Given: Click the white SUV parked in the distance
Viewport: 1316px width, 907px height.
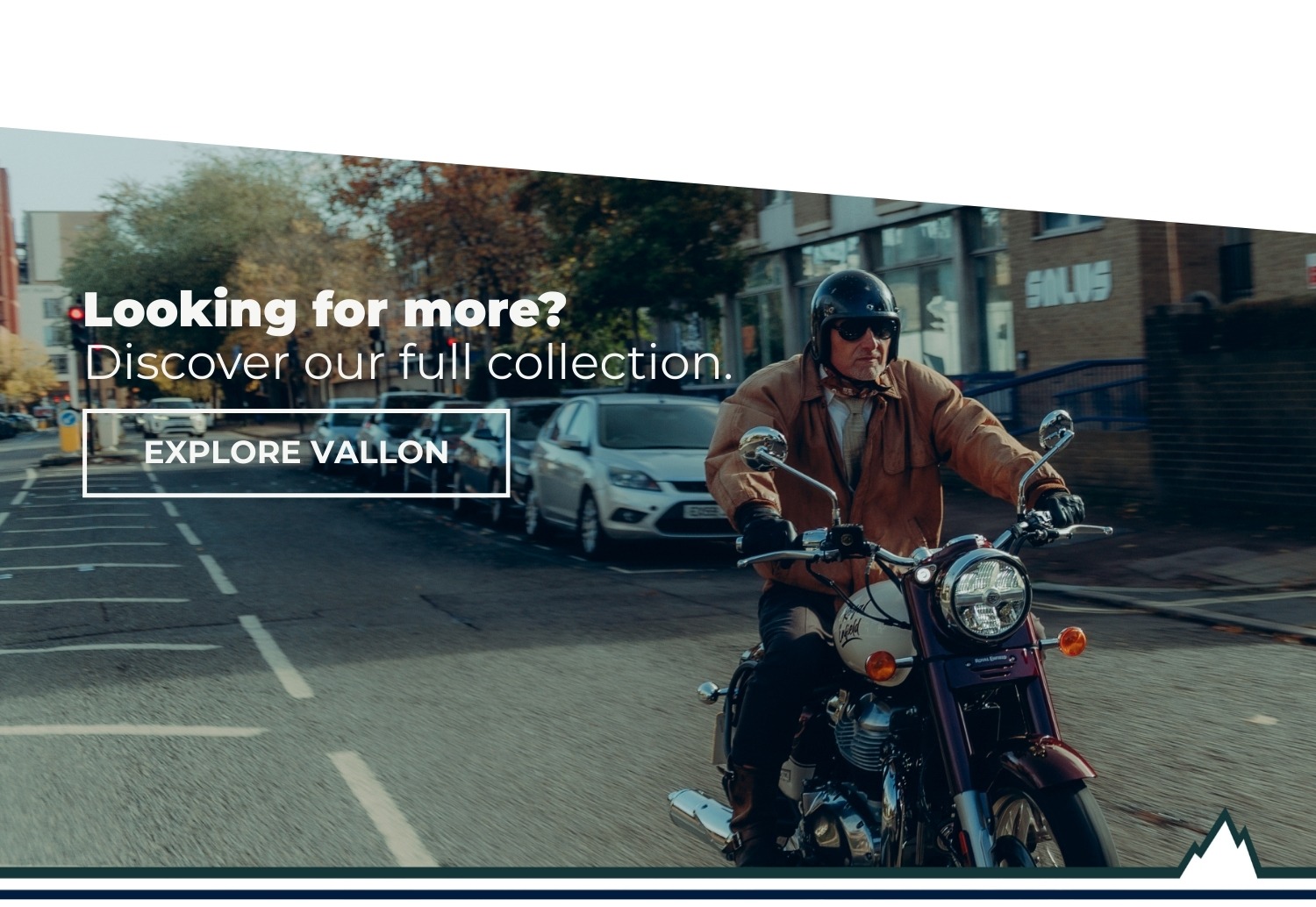Looking at the screenshot, I should point(174,417).
